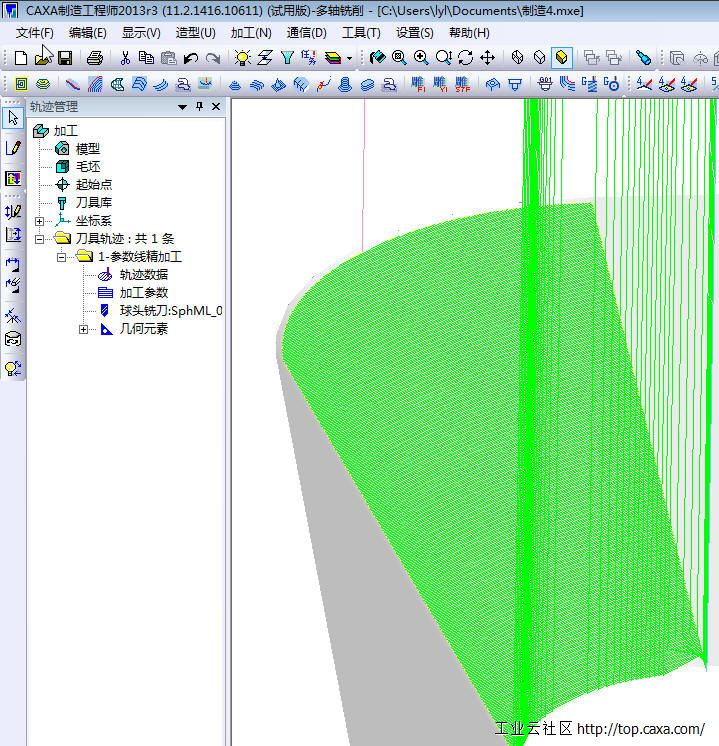Click the zoom window magnifier icon
Screen dimensions: 719x746
(x=399, y=58)
